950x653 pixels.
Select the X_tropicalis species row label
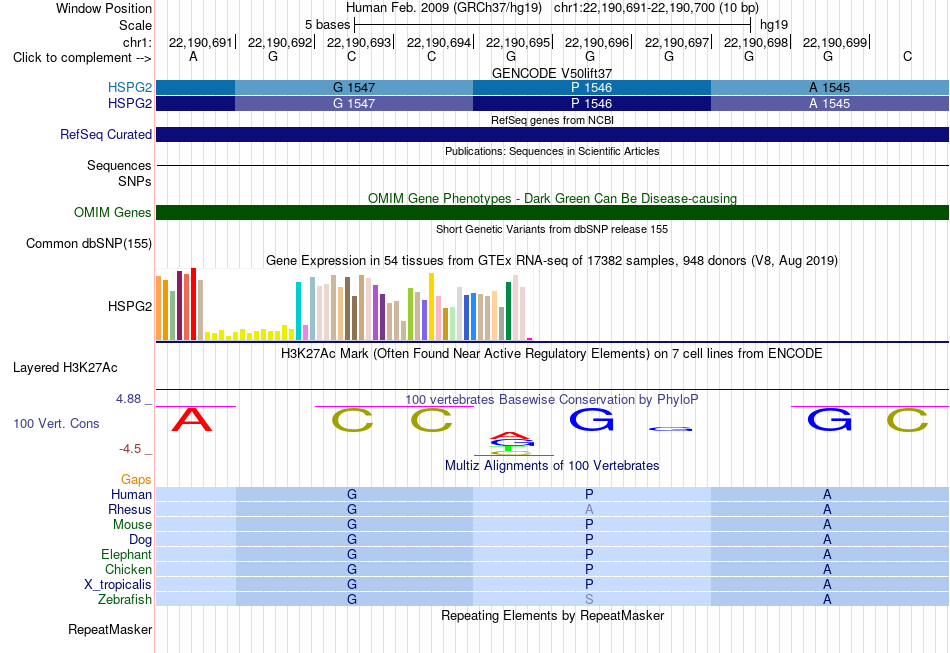tap(118, 585)
